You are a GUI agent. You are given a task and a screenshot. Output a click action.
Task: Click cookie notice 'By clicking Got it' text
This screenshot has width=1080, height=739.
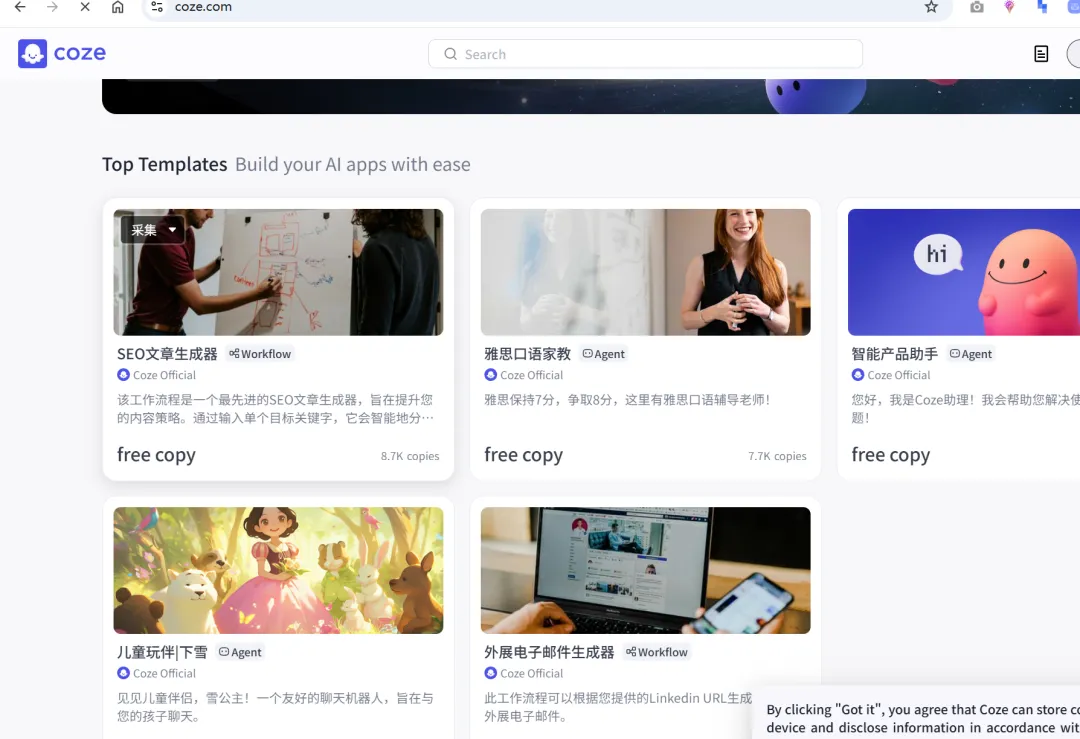(x=923, y=719)
